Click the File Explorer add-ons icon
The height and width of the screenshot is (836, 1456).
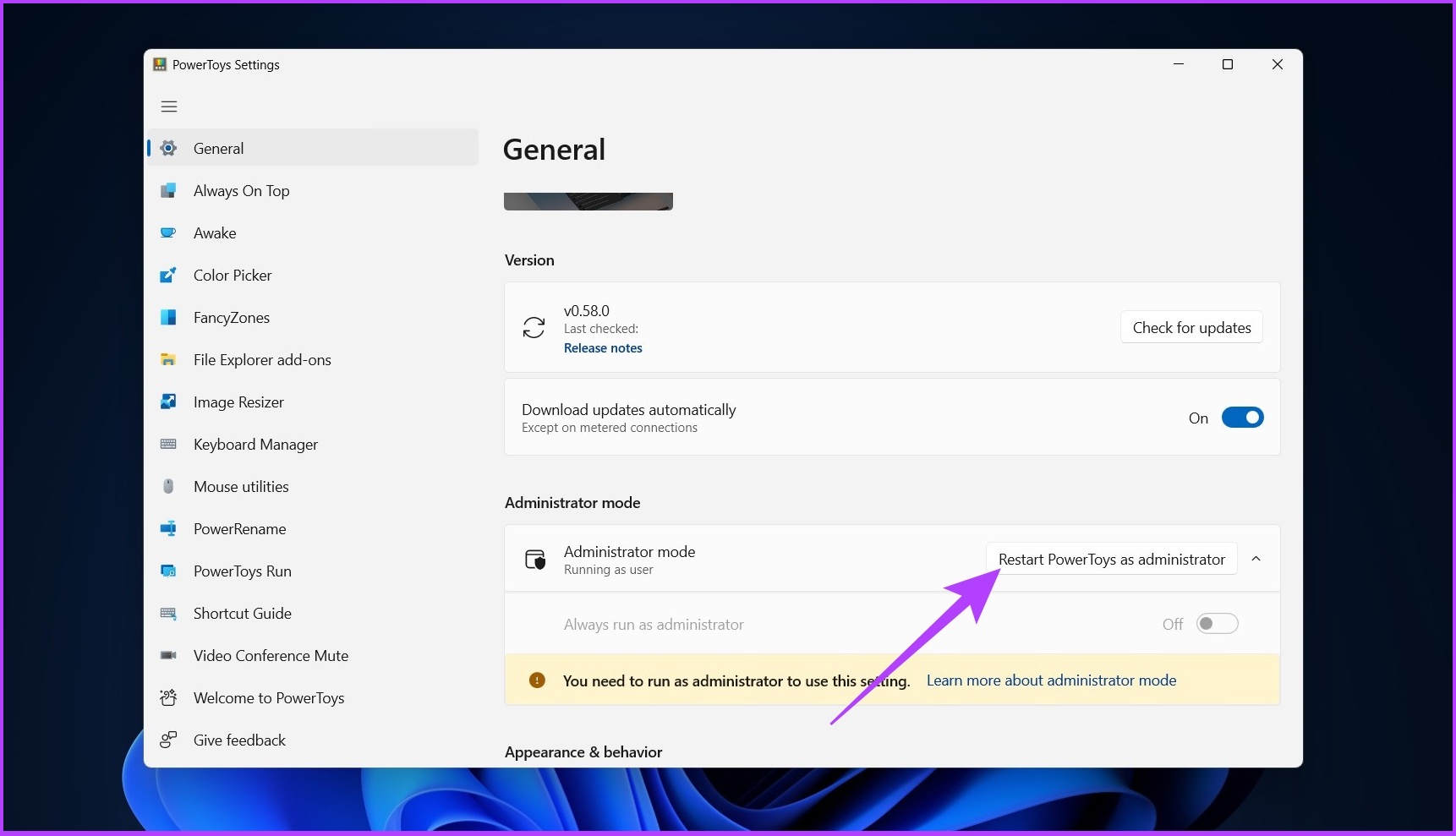coord(168,359)
